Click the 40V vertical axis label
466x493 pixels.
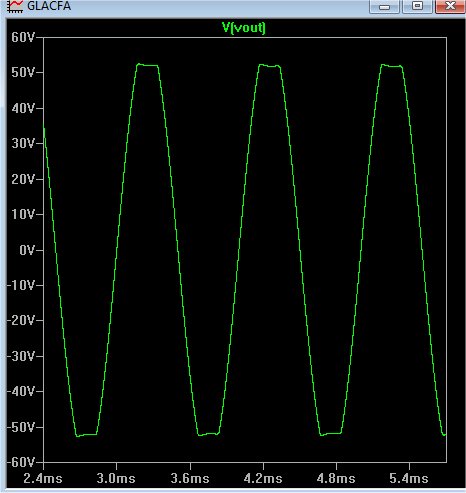(x=23, y=108)
